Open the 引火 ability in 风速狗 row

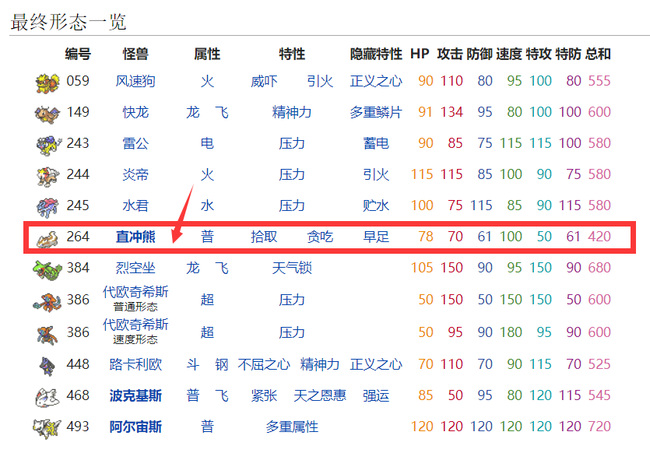[320, 81]
